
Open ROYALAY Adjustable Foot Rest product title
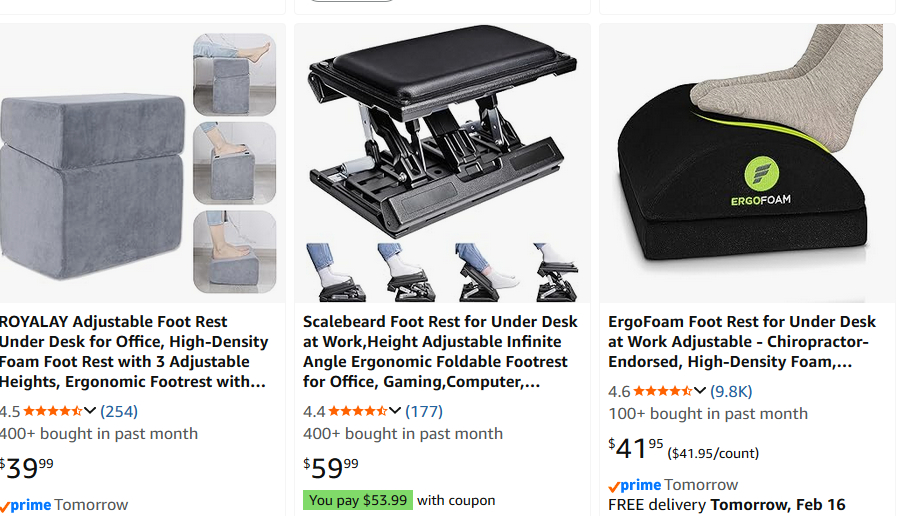coord(134,351)
